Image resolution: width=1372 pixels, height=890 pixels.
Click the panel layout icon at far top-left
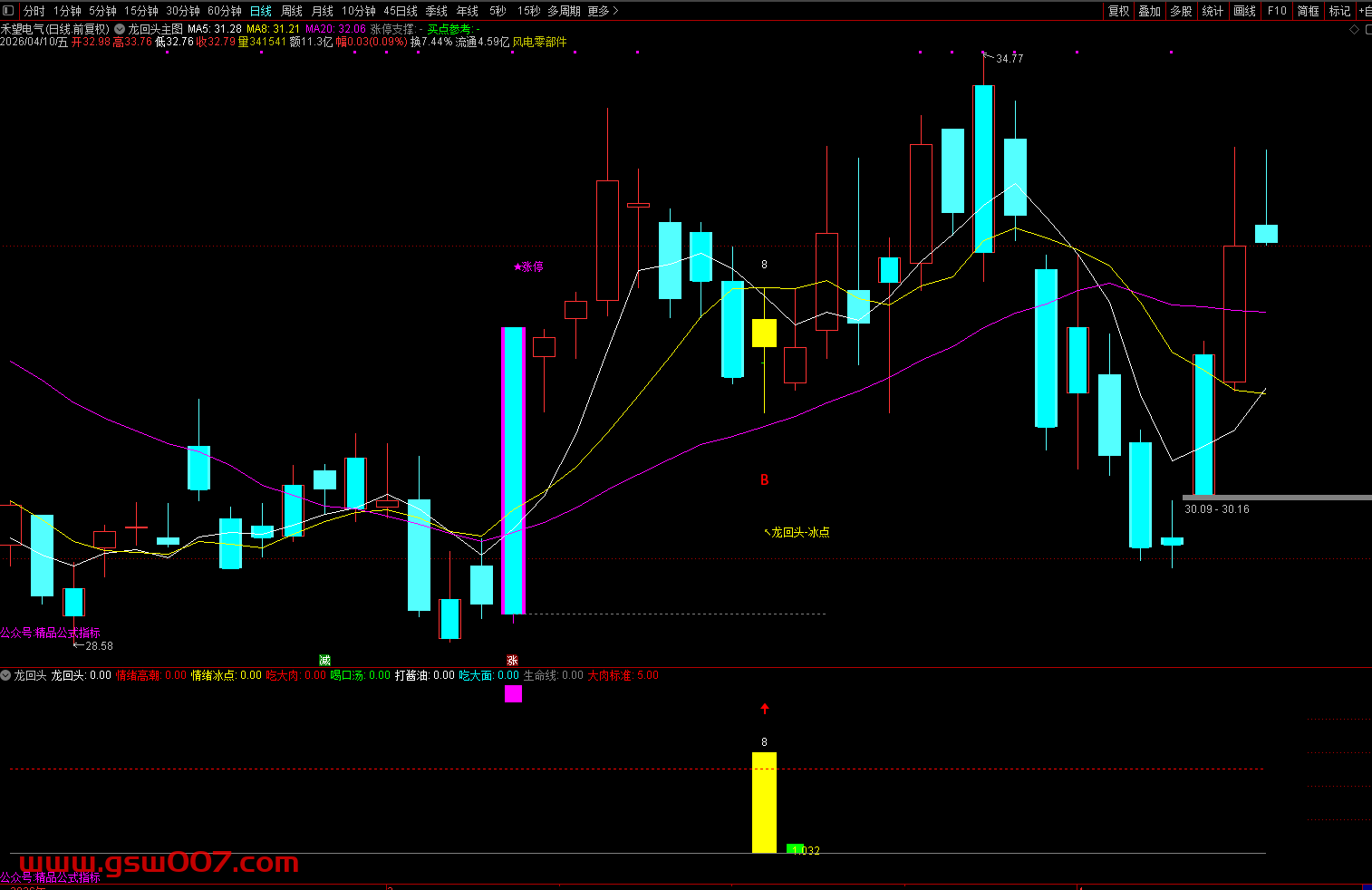9,11
